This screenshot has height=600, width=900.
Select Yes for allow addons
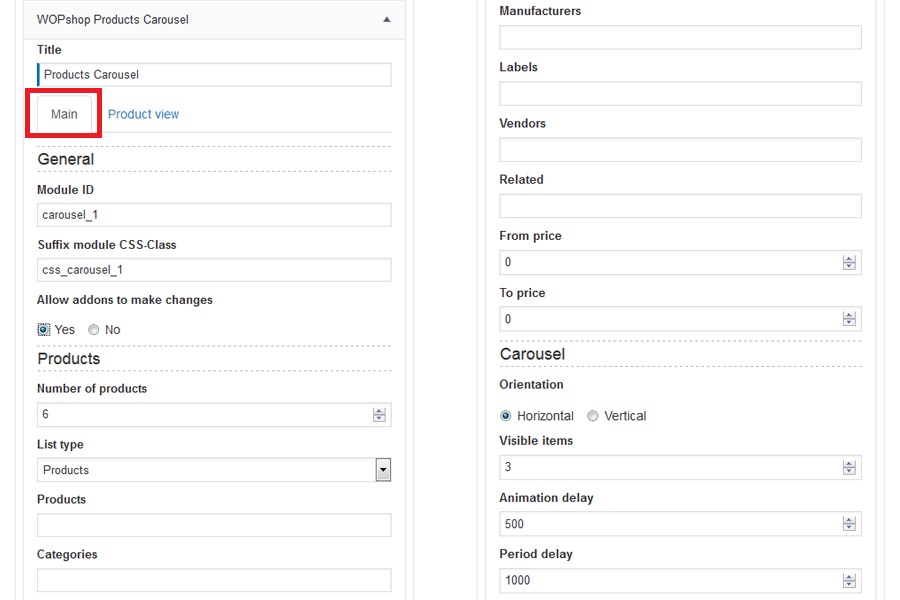pos(44,329)
